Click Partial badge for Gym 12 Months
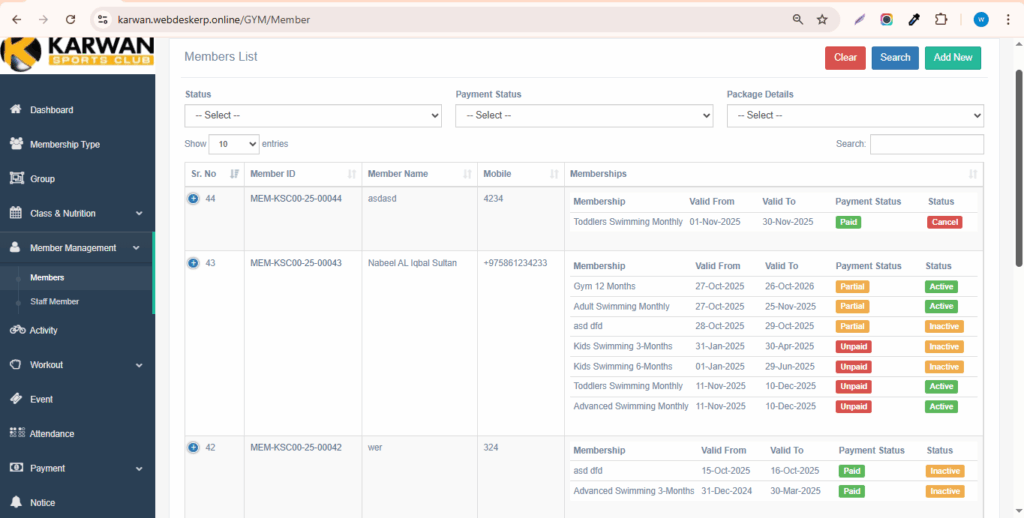This screenshot has width=1024, height=518. [852, 286]
